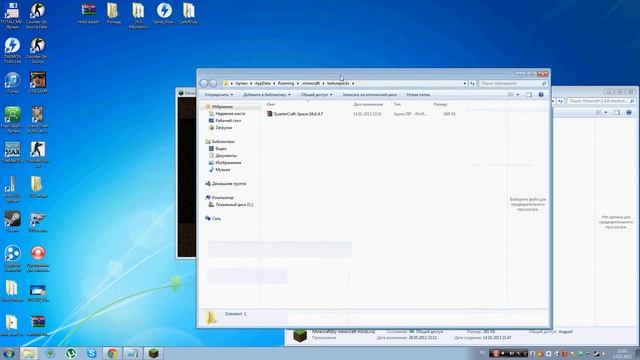
Task: Focus the texturepacks search field
Action: 513,83
